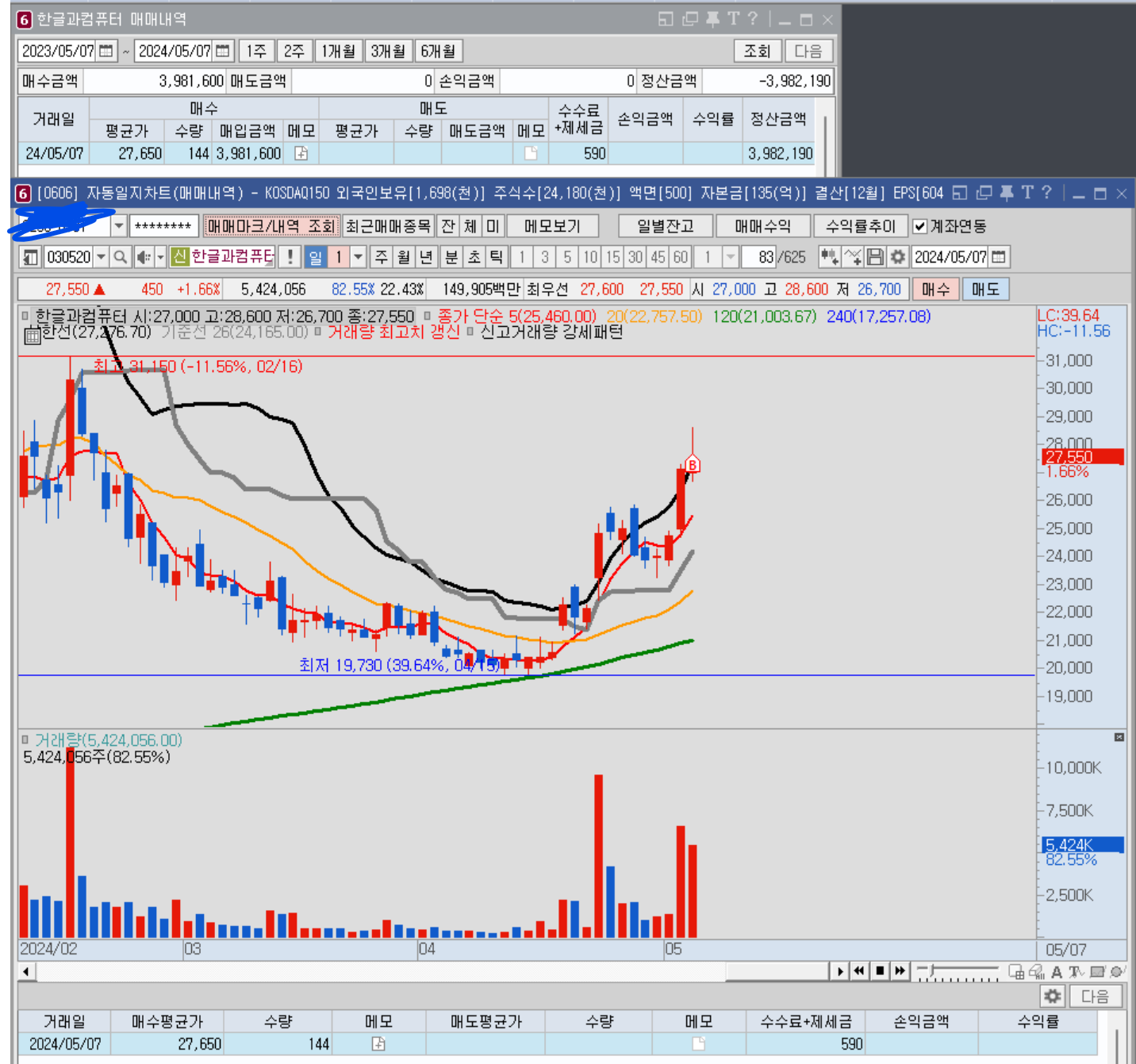Open sell memo icon in 24/05/07 row
1136x1064 pixels.
532,153
